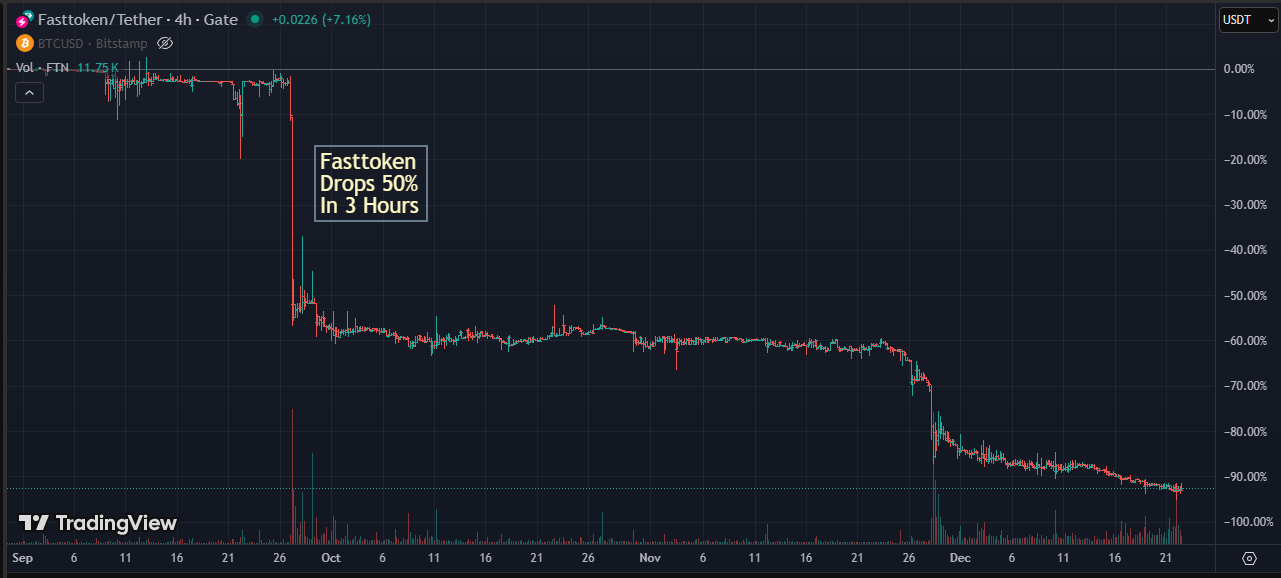Click the Fasttoken/Tether symbol title
The height and width of the screenshot is (578, 1281).
[138, 19]
